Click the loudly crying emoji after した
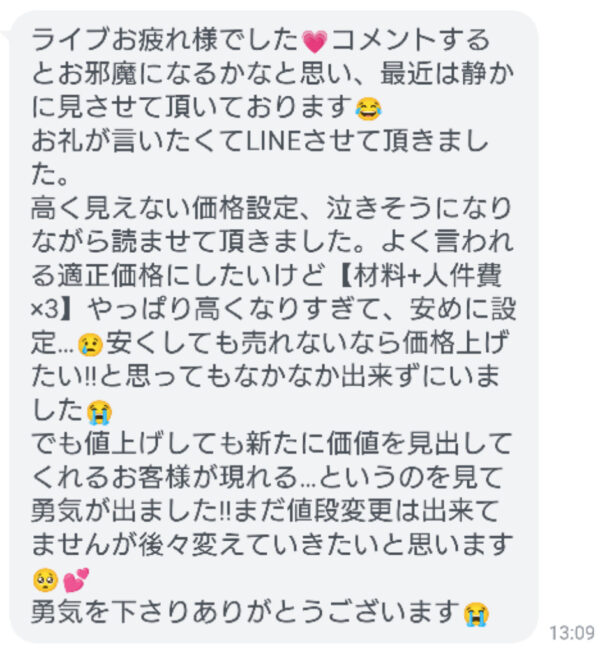The height and width of the screenshot is (660, 600). tap(99, 412)
